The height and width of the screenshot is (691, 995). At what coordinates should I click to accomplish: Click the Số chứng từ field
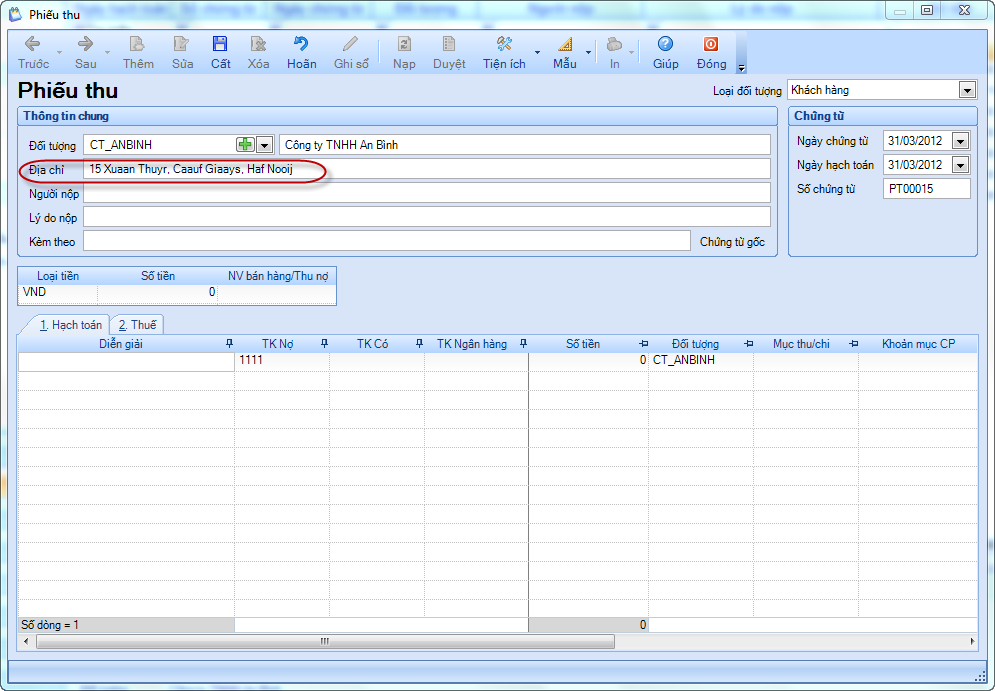(926, 189)
